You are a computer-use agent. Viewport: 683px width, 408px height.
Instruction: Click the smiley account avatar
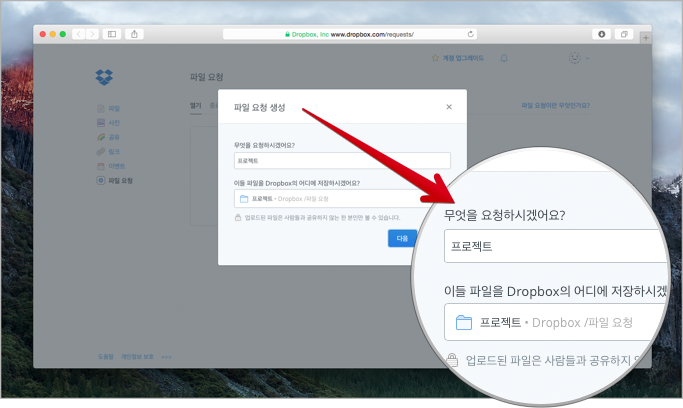pos(575,58)
